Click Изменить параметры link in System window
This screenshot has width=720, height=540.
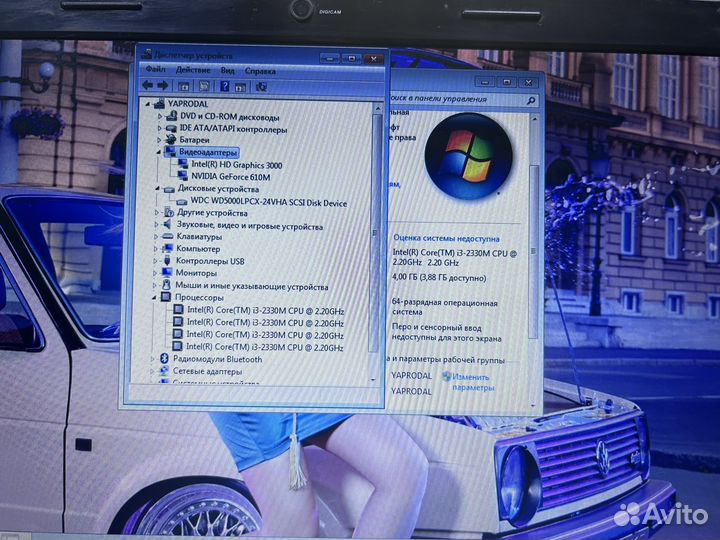[472, 382]
